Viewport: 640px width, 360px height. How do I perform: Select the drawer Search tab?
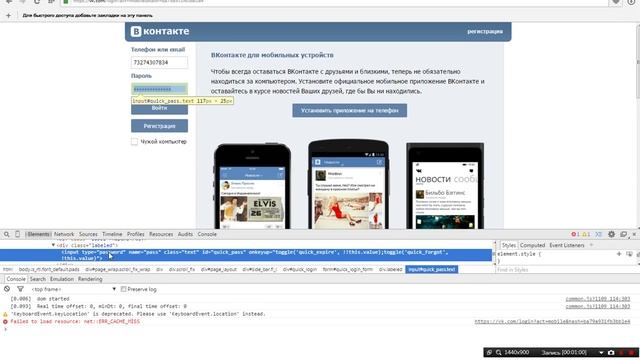(38, 279)
